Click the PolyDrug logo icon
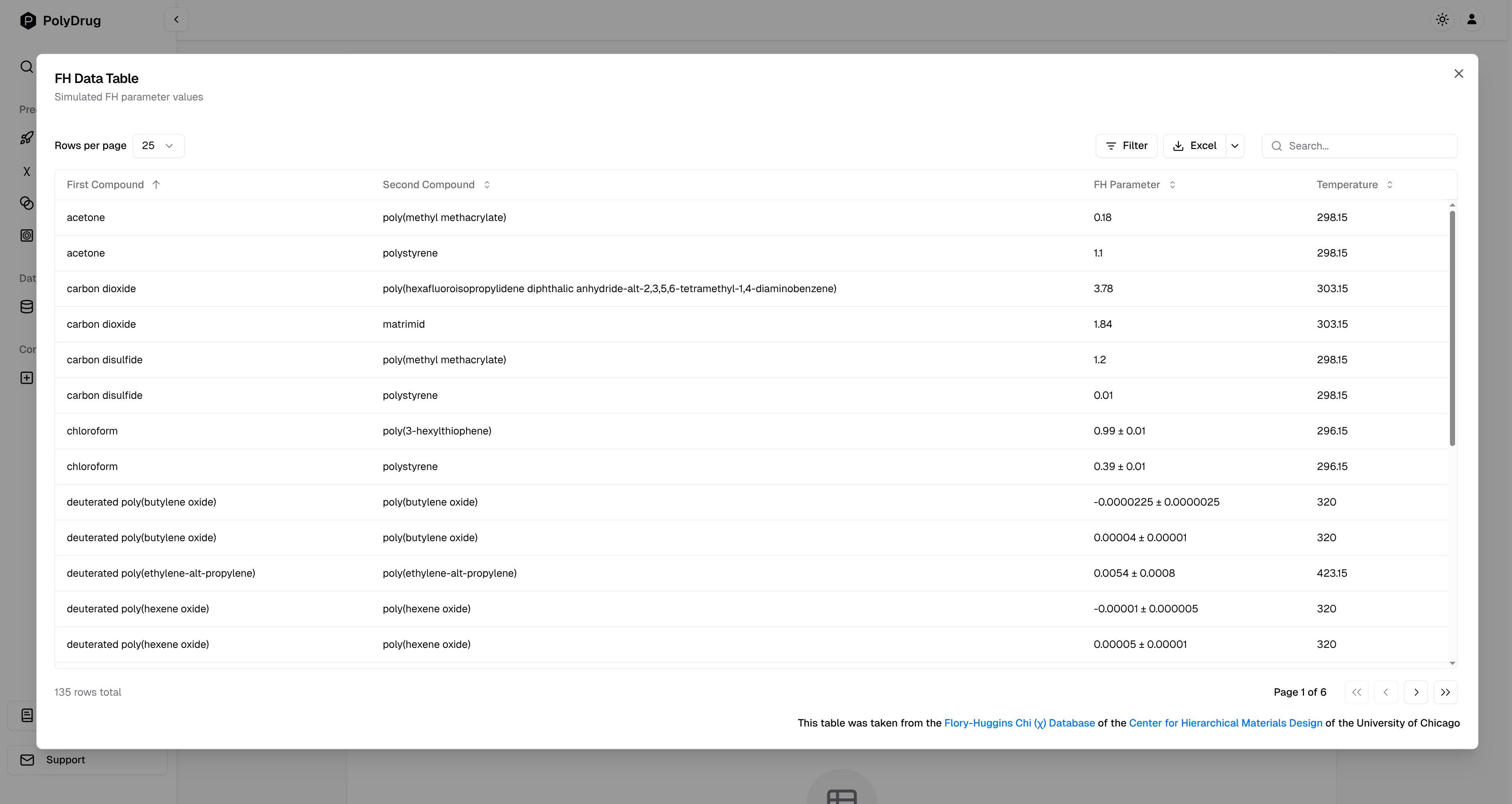Image resolution: width=1512 pixels, height=804 pixels. pos(28,21)
